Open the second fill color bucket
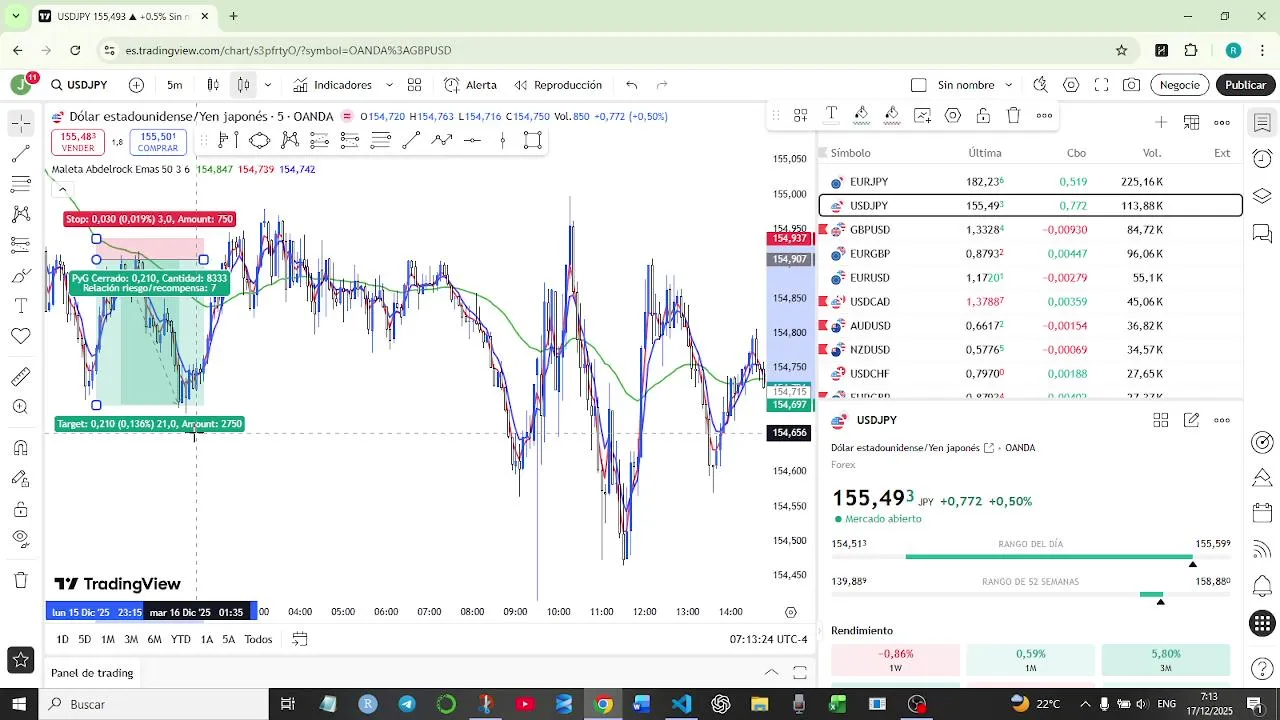Image resolution: width=1280 pixels, height=720 pixels. click(892, 115)
